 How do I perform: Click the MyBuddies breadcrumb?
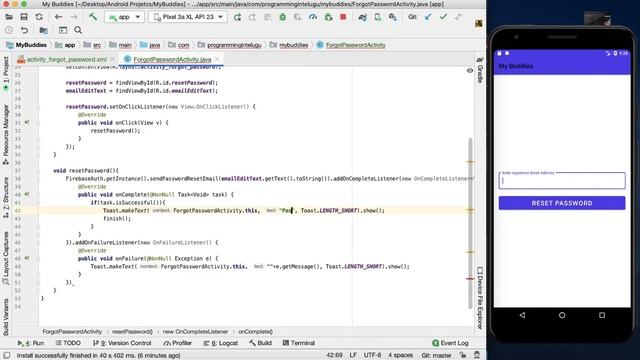point(27,45)
